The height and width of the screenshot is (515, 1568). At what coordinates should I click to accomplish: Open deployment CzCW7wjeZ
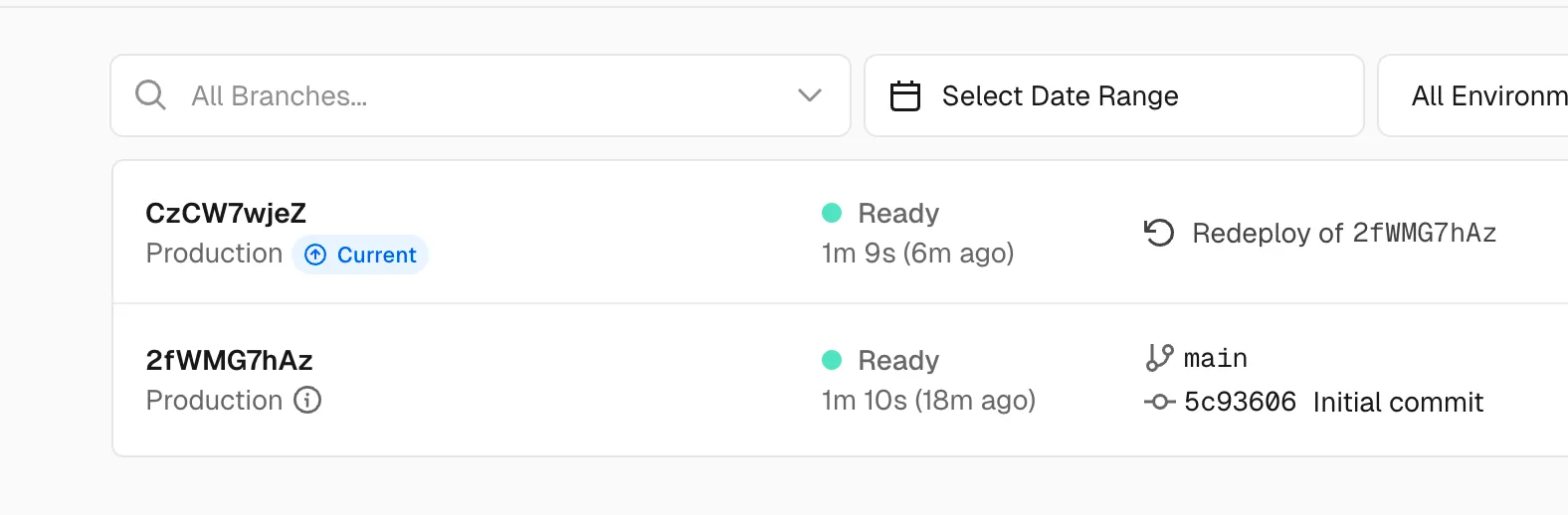[x=226, y=213]
